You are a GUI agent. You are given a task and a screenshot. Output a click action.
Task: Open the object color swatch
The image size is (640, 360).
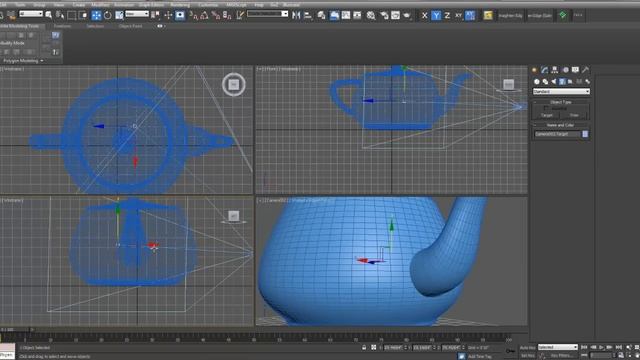[x=585, y=134]
